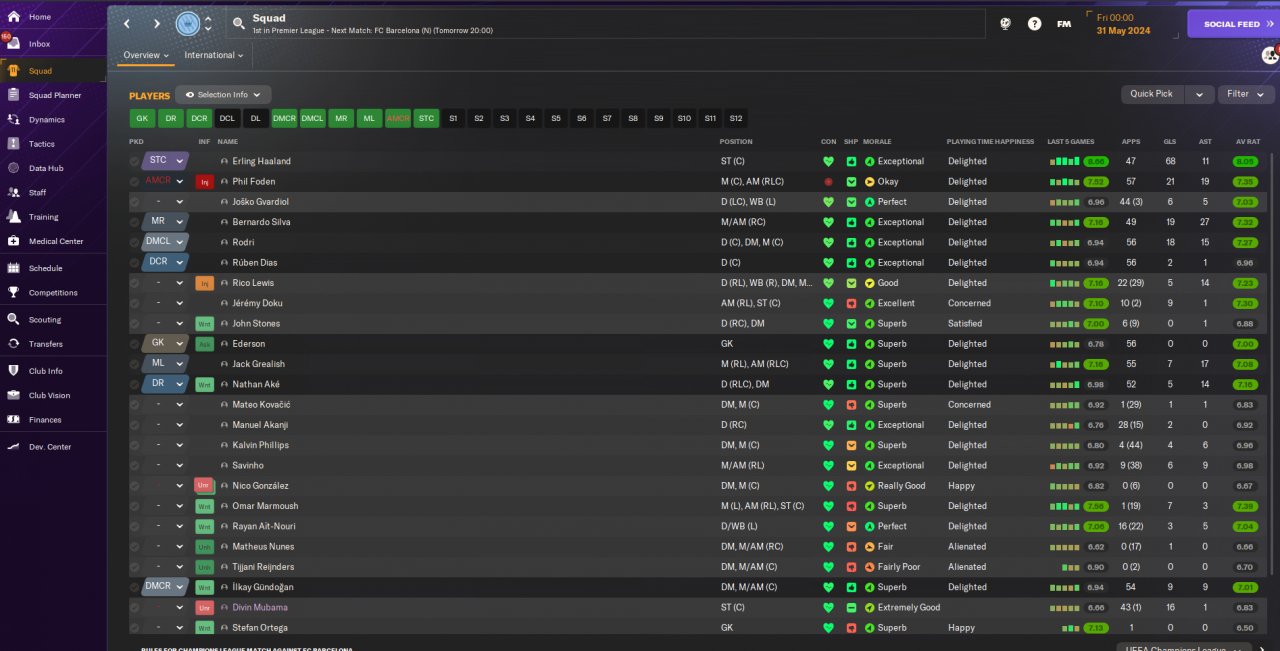Click the Manchester City club badge
This screenshot has width=1280, height=651.
[x=187, y=23]
